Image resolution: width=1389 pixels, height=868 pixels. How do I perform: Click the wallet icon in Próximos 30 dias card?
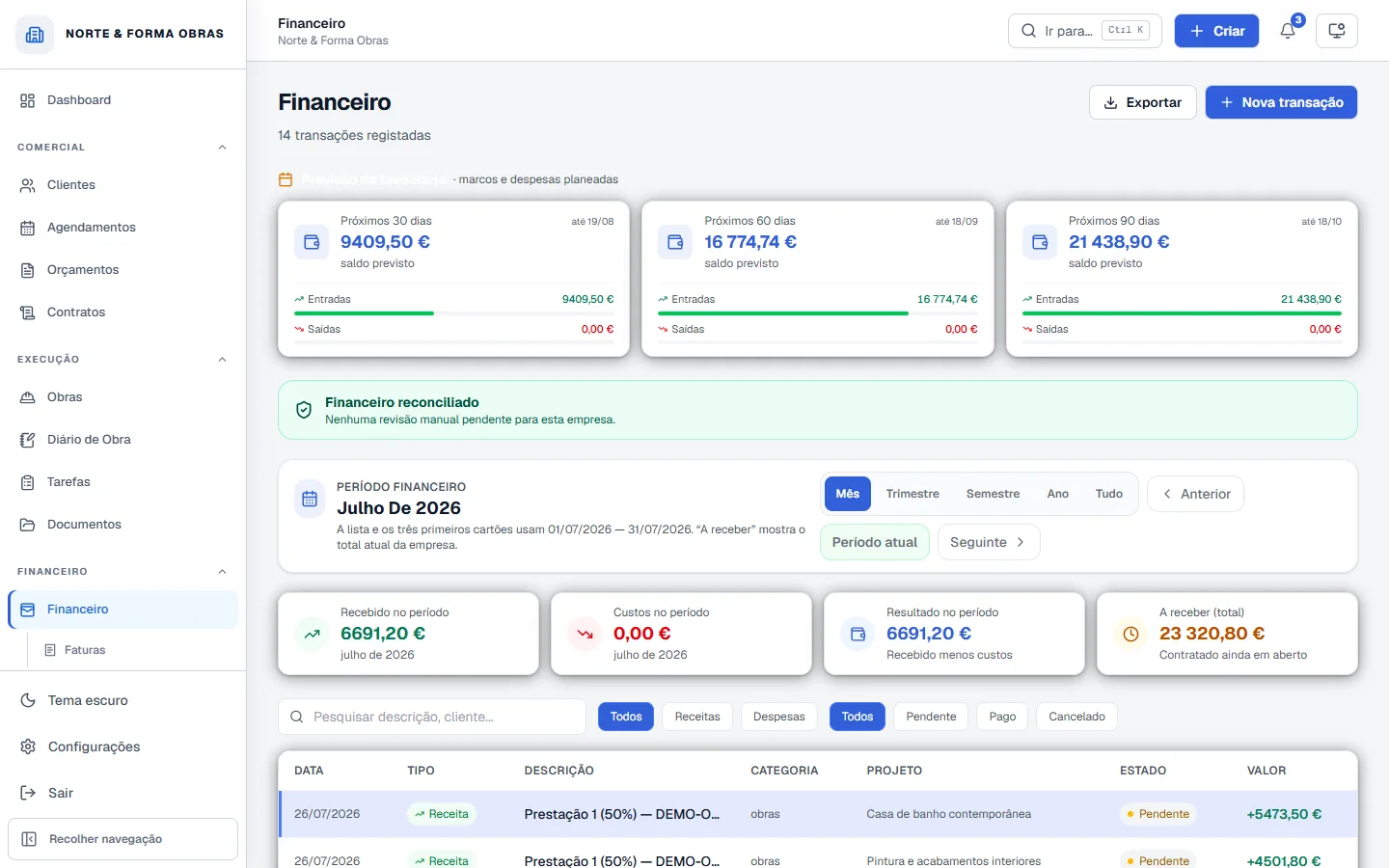[x=312, y=242]
